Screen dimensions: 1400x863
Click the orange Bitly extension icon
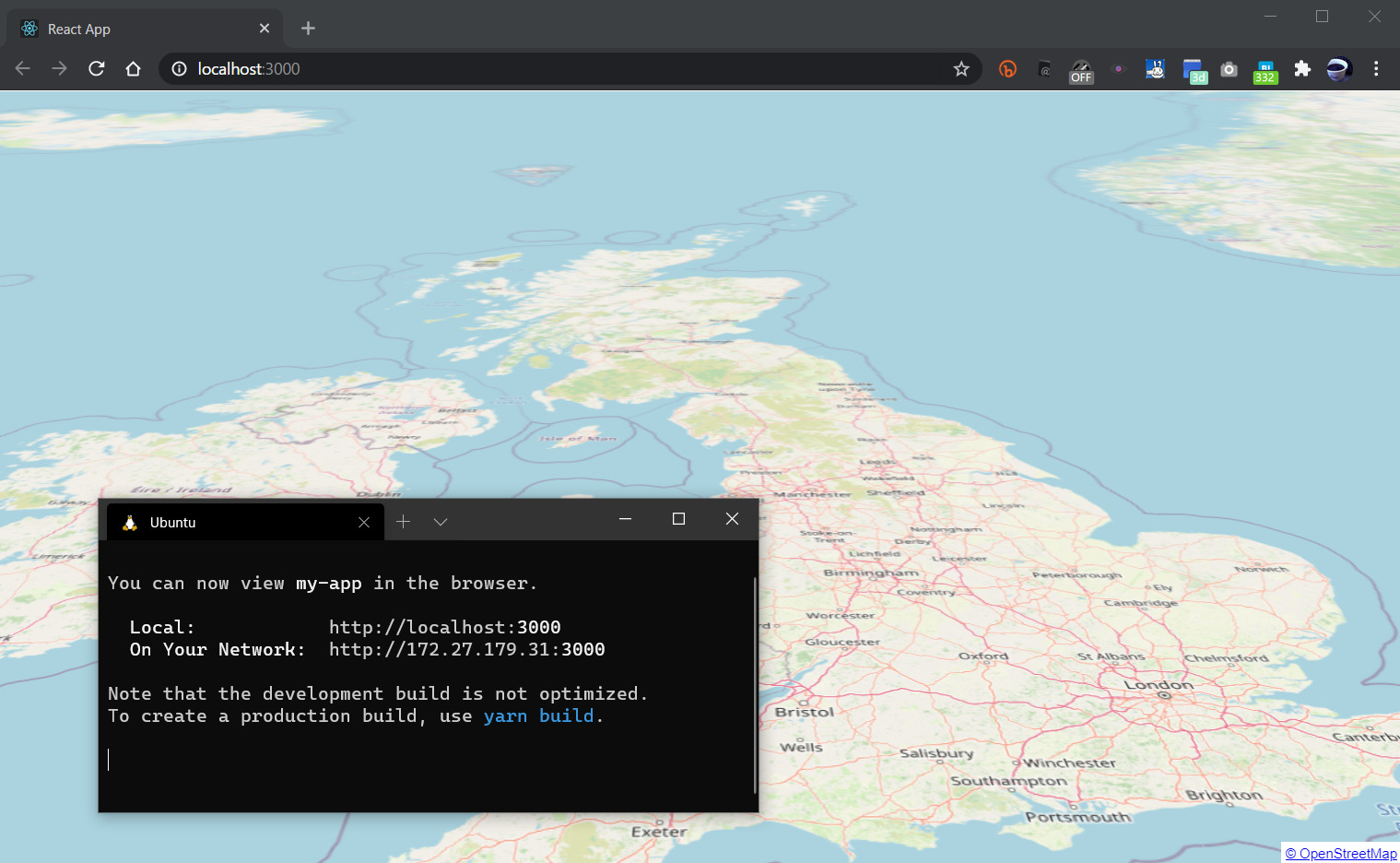coord(1007,69)
